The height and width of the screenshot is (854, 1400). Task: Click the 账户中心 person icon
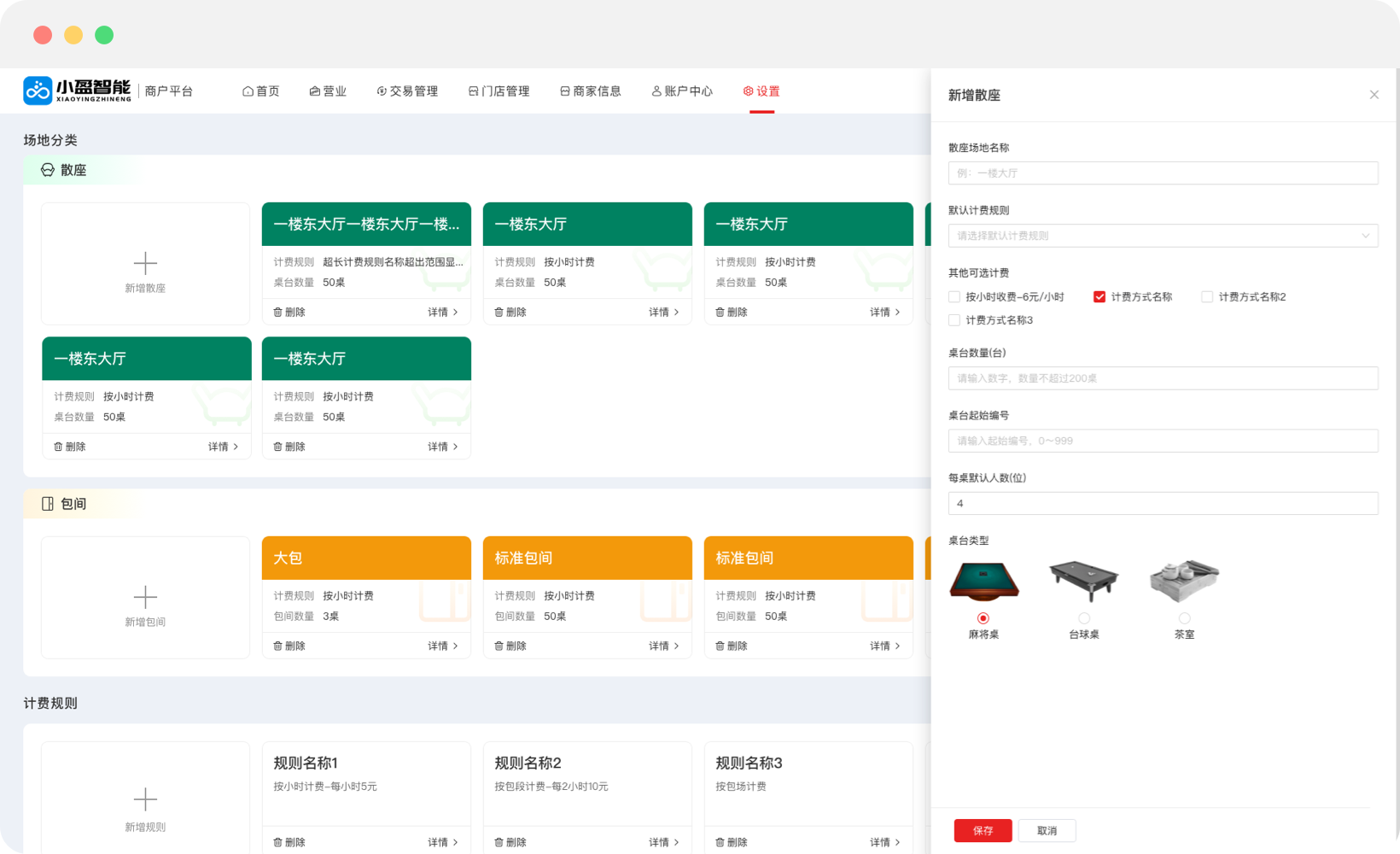(656, 91)
